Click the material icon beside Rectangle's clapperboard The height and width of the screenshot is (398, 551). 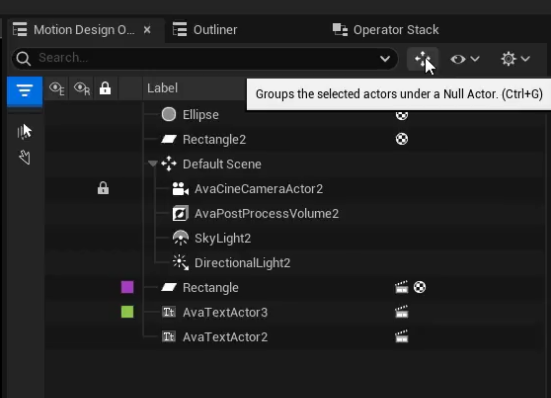point(420,287)
